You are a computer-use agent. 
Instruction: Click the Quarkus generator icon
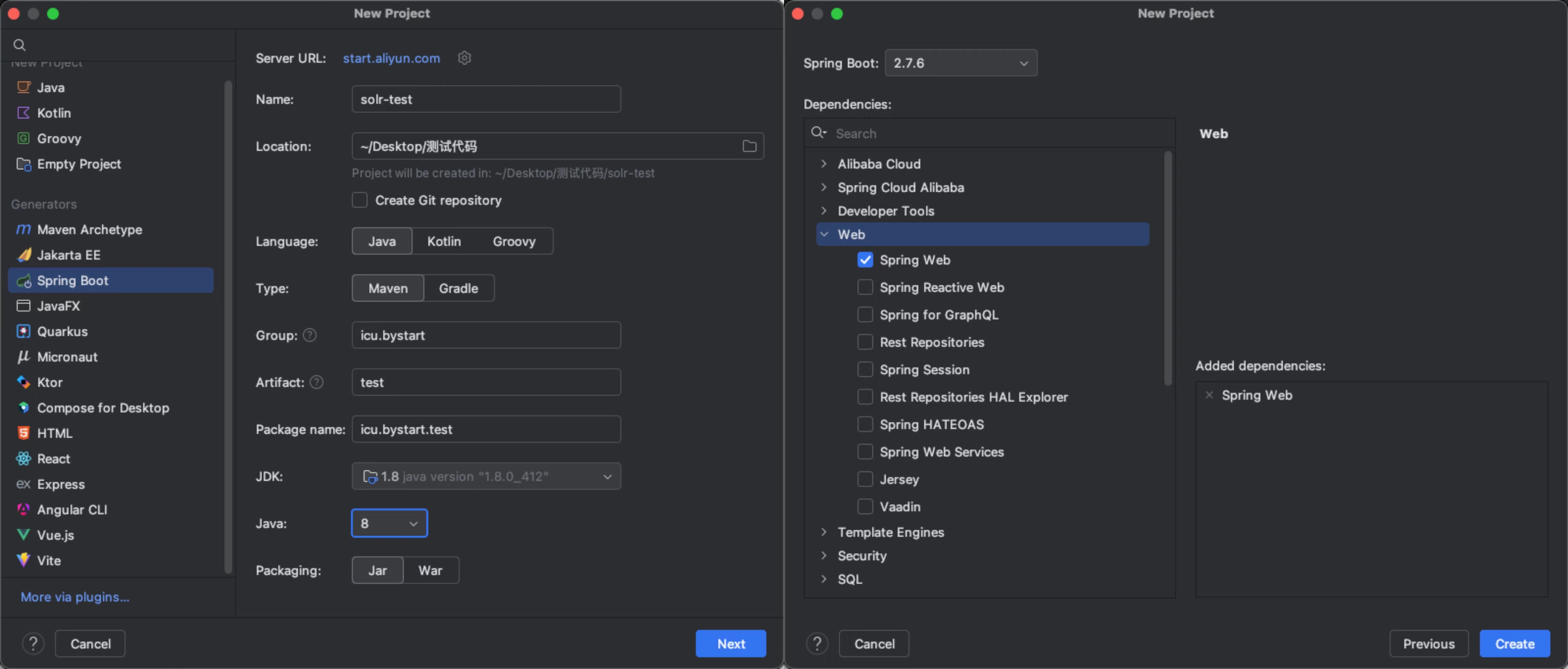pyautogui.click(x=22, y=331)
